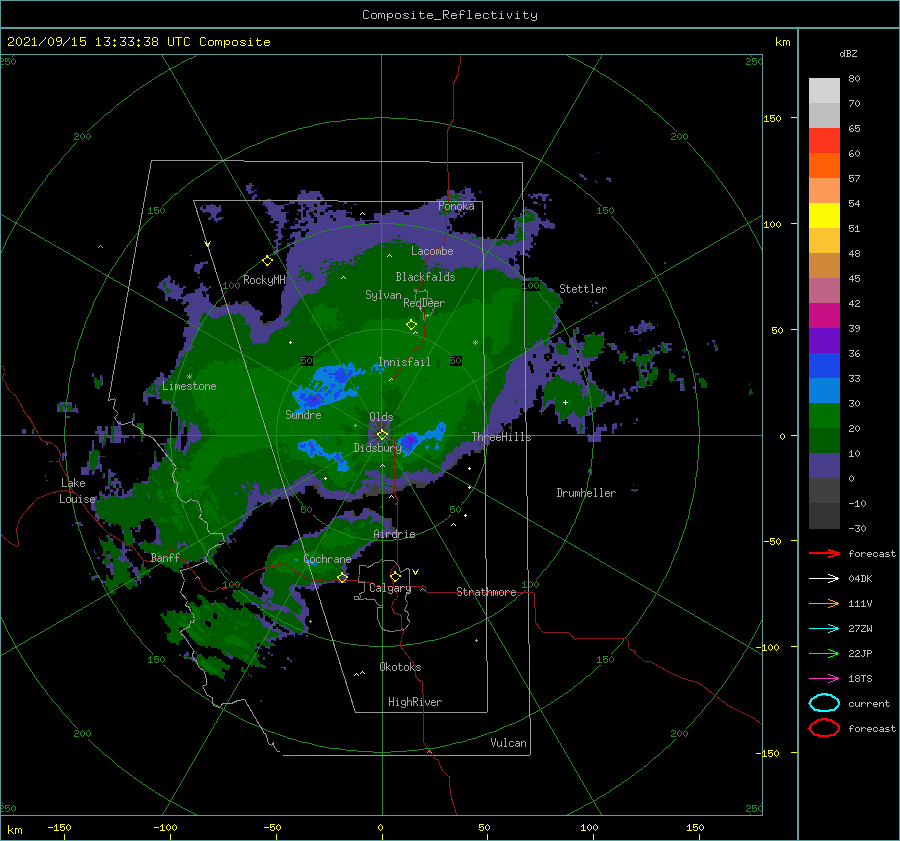Click the Composite_Reflectivity title
The width and height of the screenshot is (900, 841).
pyautogui.click(x=449, y=15)
